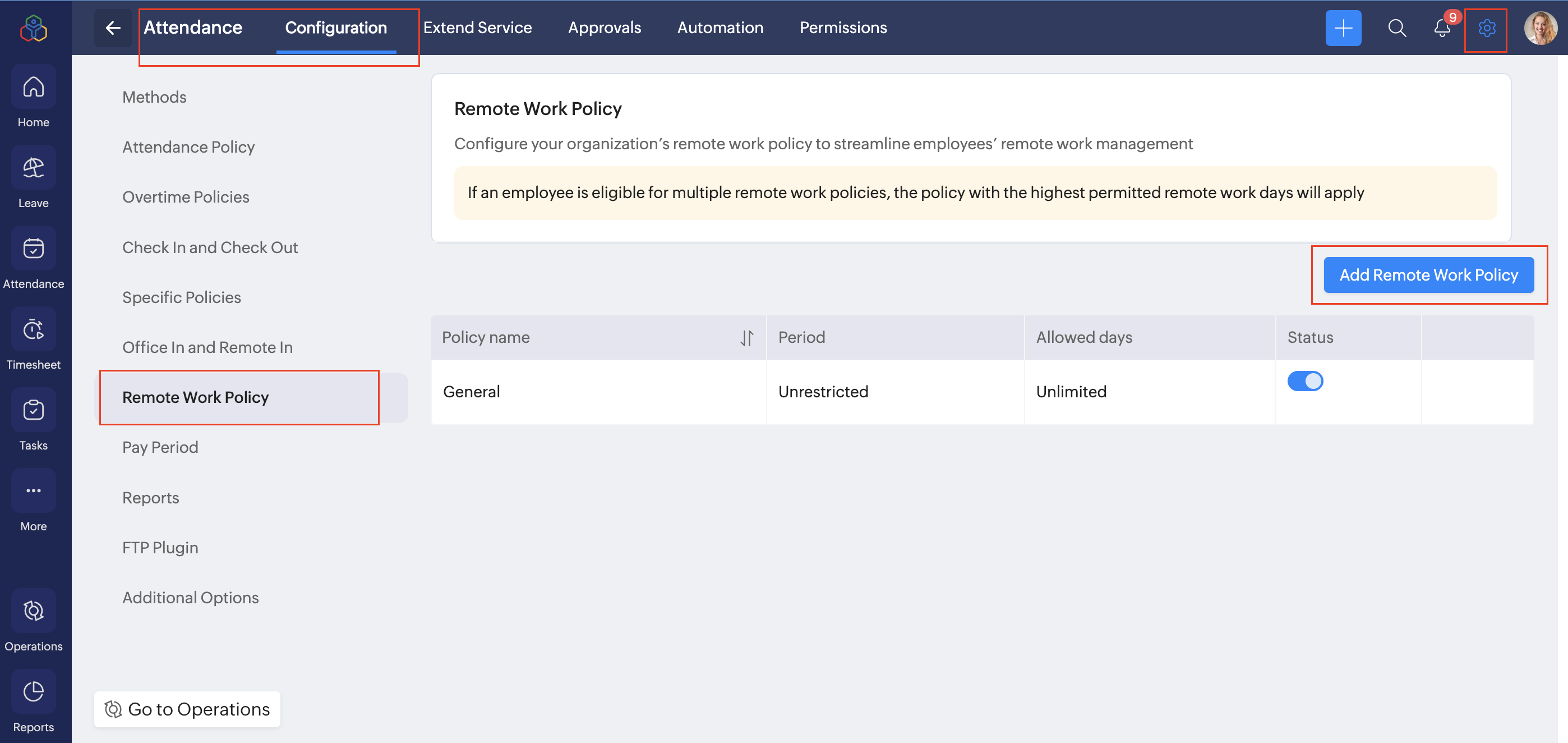Switch to the Automation tab
The width and height of the screenshot is (1568, 743).
click(720, 28)
